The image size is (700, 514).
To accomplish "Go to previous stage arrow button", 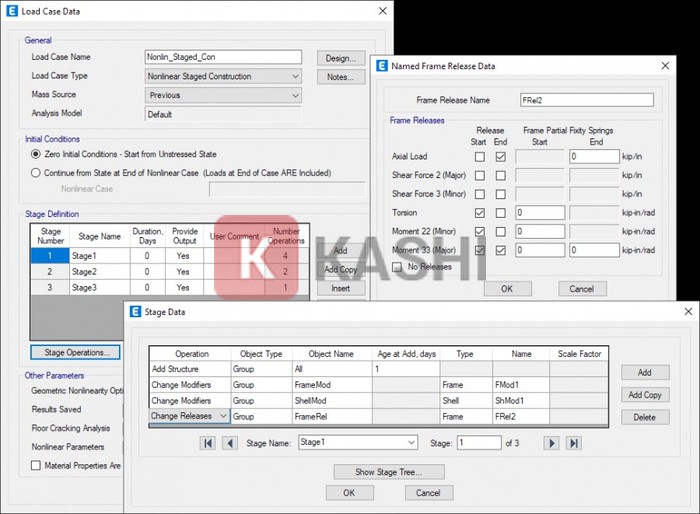I will tap(230, 443).
